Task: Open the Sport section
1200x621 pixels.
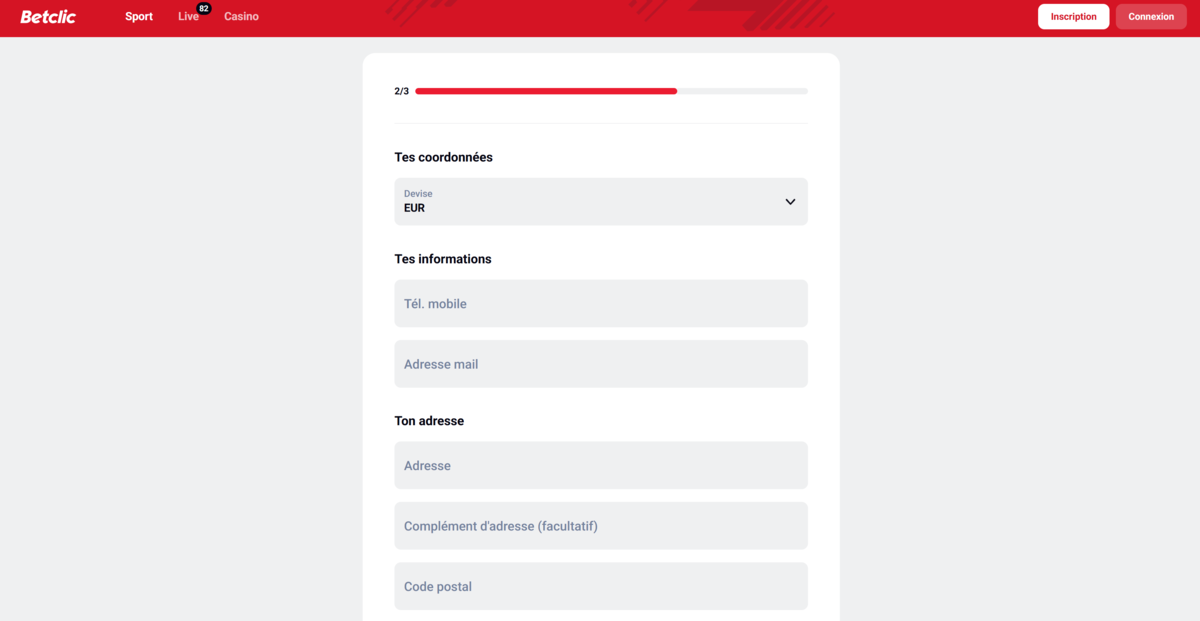Action: [x=139, y=17]
